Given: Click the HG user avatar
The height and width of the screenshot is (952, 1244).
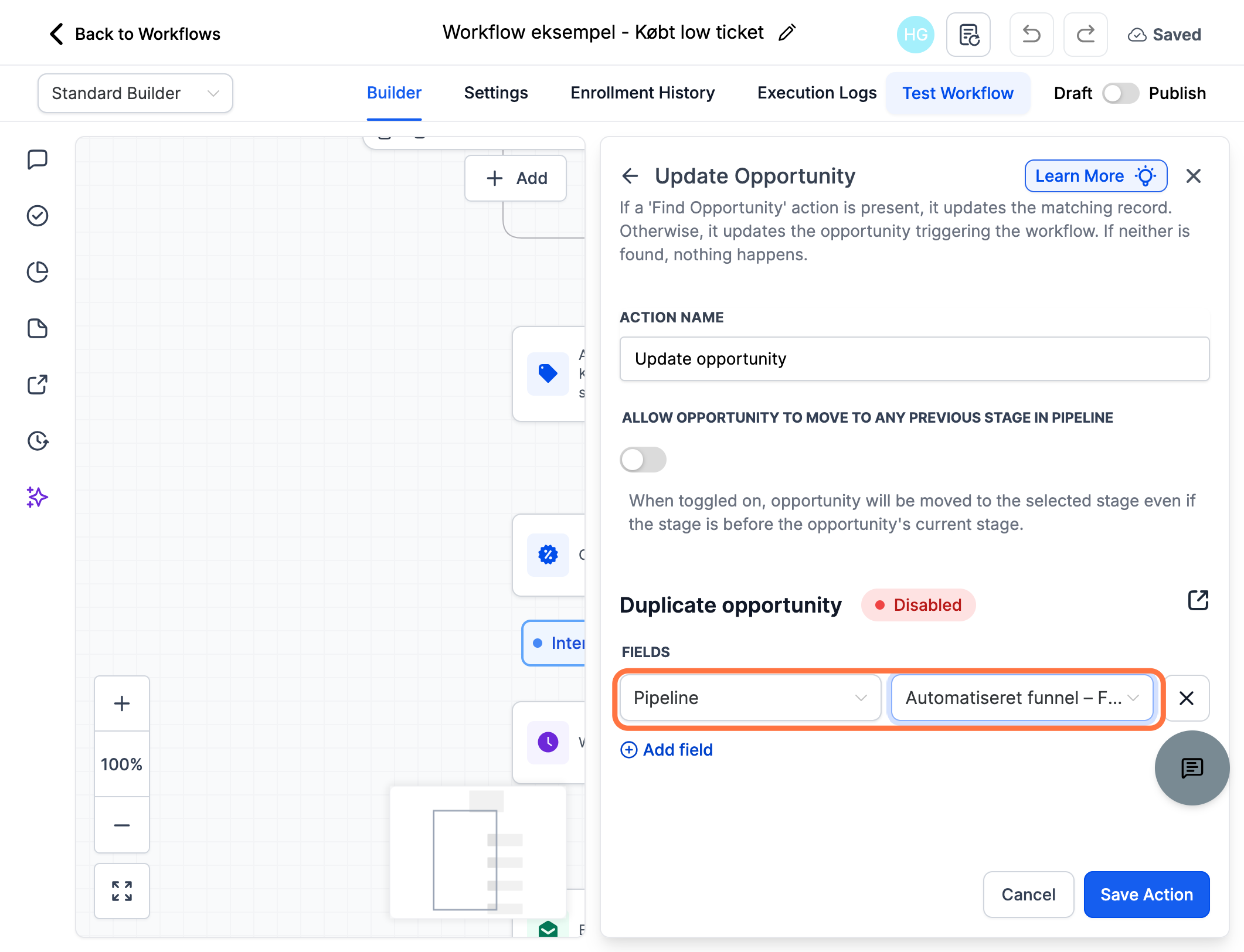Looking at the screenshot, I should click(915, 35).
